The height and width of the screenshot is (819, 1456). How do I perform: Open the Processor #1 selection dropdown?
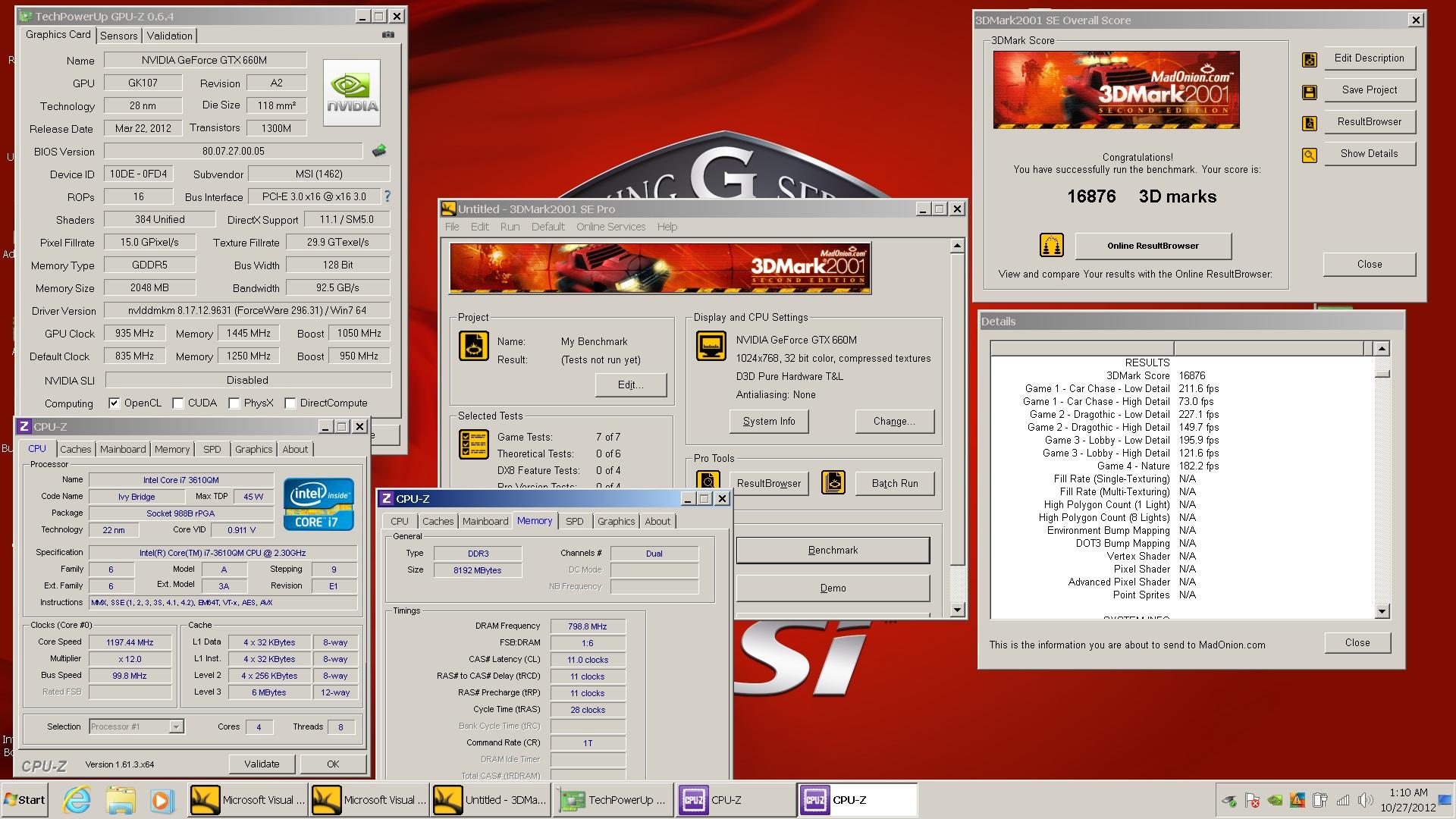(x=176, y=726)
